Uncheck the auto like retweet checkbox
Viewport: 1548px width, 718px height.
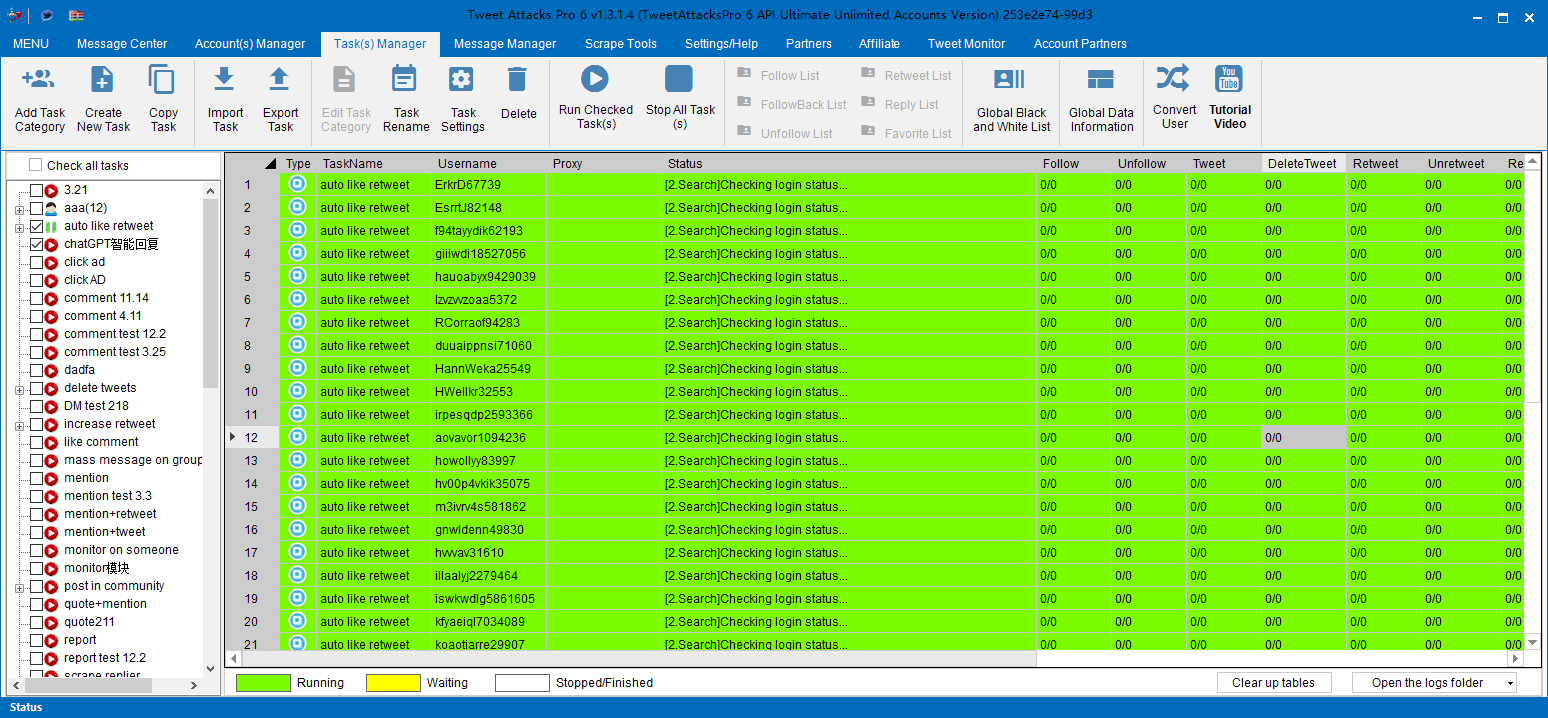[36, 226]
